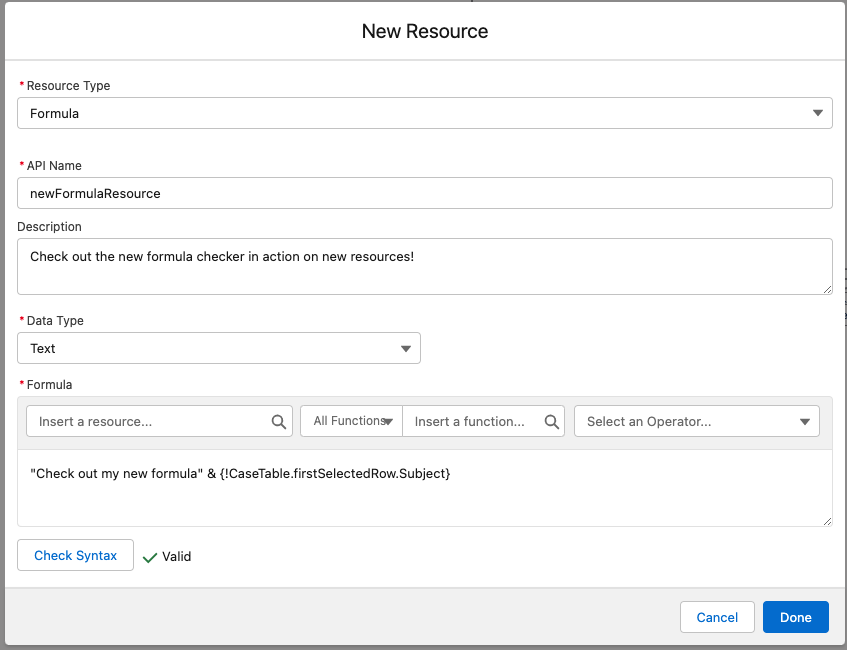Expand the Data Type dropdown set to Text
The width and height of the screenshot is (847, 650).
click(218, 348)
